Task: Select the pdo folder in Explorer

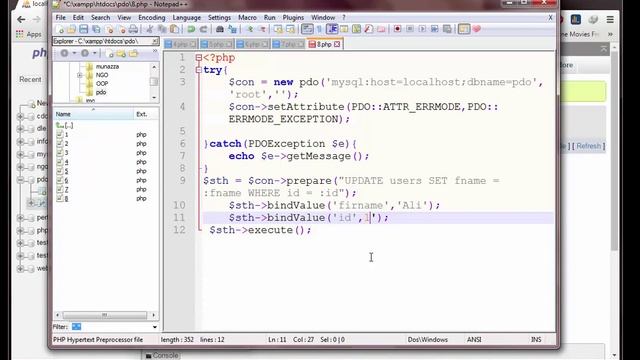Action: pos(101,92)
